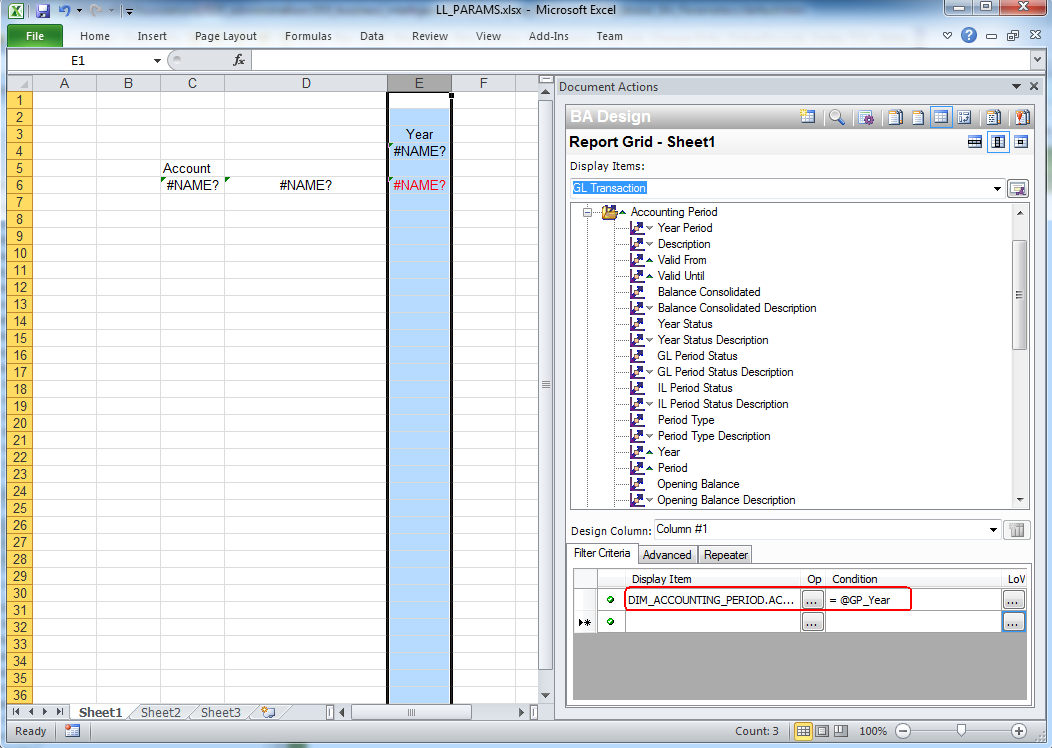Screen dimensions: 1052x748
Task: Switch to Page Layout view in status bar
Action: (822, 731)
